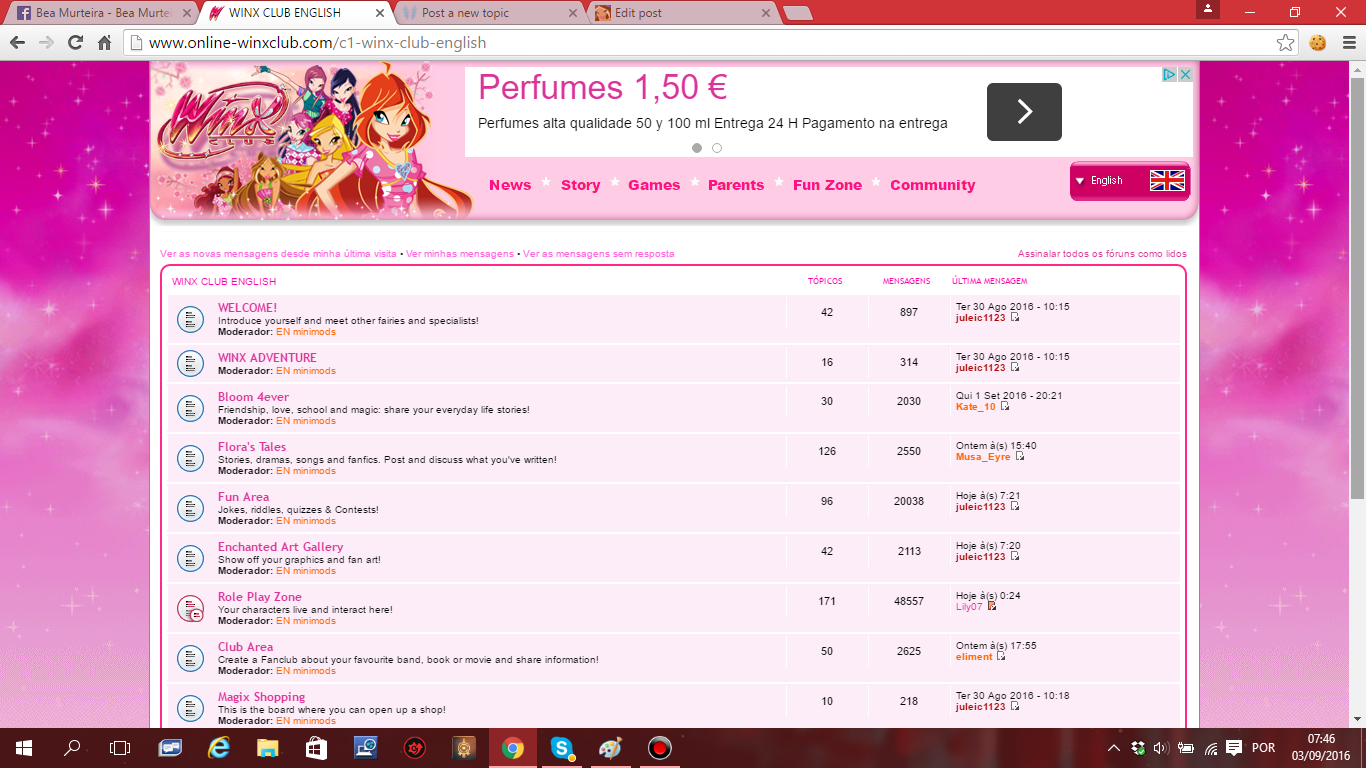1366x768 pixels.
Task: Click Ver as novas mensagens desde minha última visita
Action: click(278, 254)
